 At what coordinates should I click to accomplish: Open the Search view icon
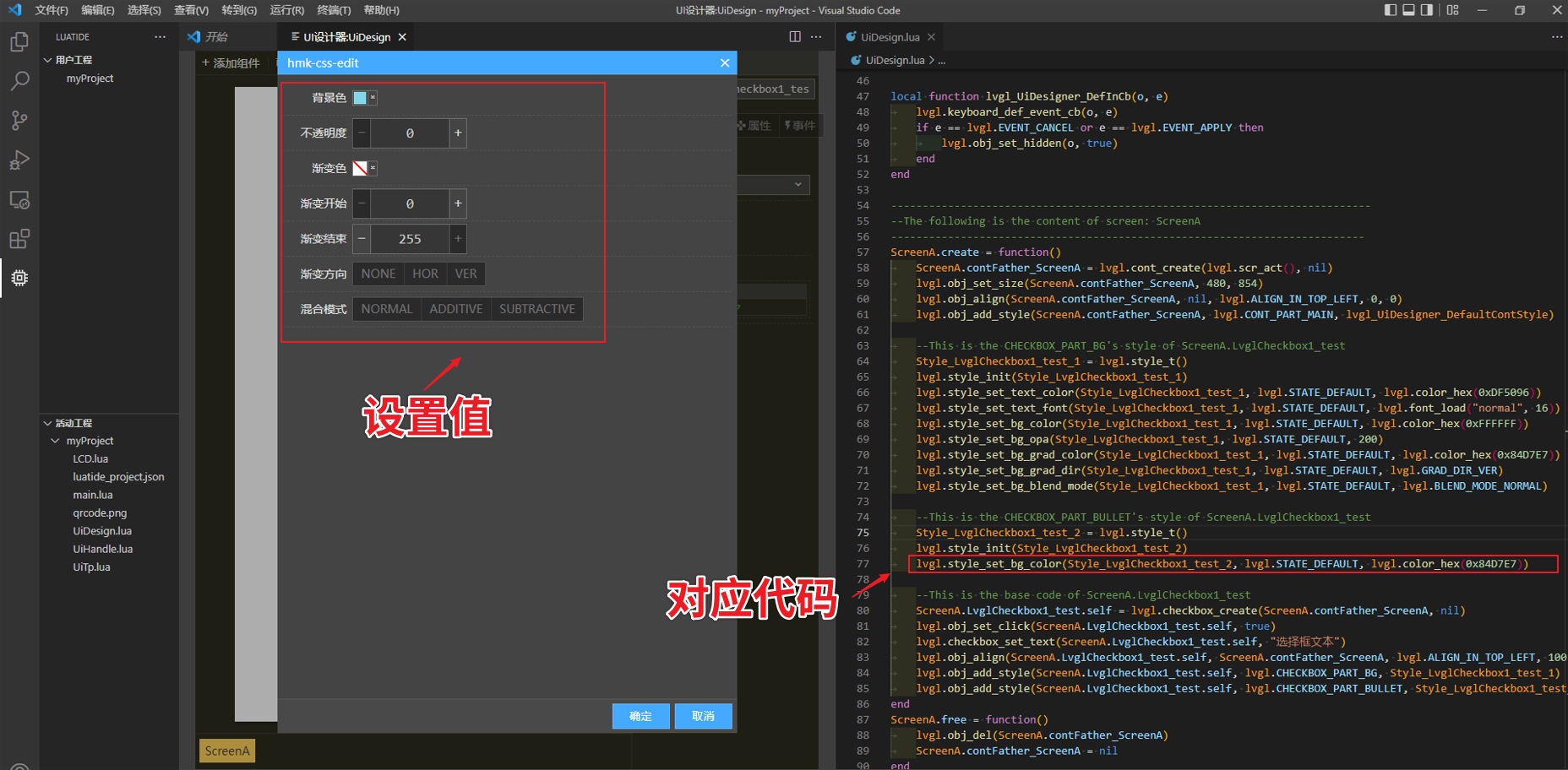(x=19, y=81)
